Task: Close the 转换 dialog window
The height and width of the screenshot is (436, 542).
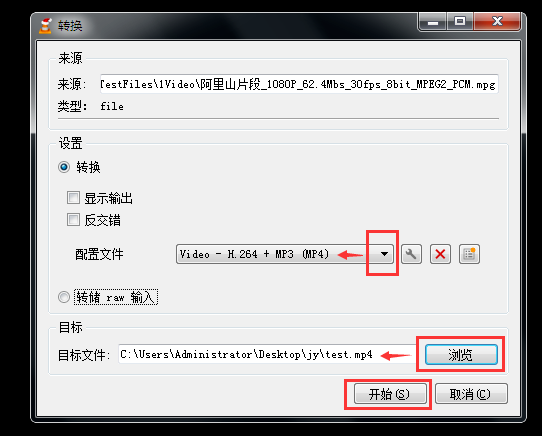Action: pyautogui.click(x=497, y=22)
